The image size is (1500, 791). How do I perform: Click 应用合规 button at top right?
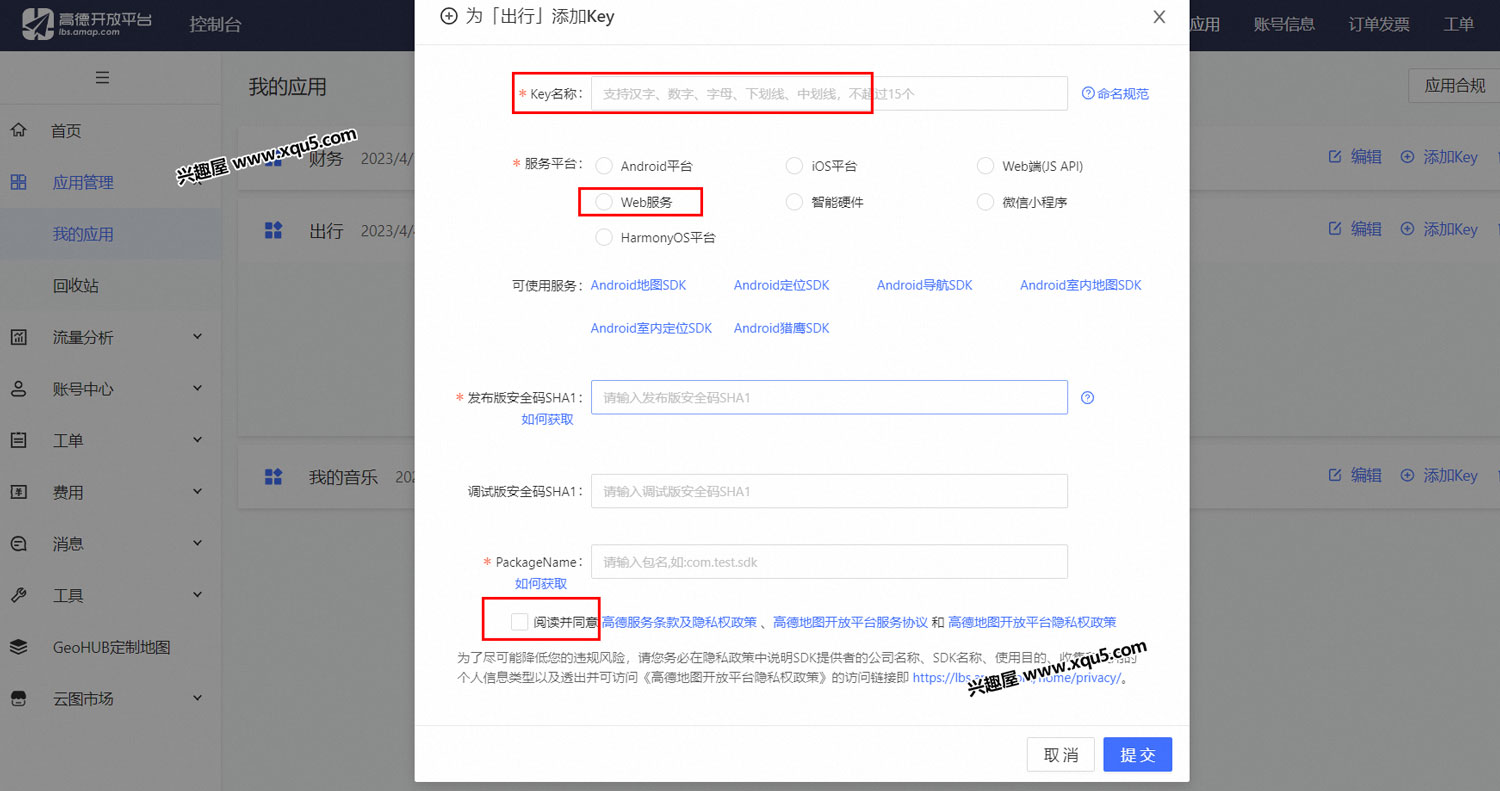pos(1454,86)
